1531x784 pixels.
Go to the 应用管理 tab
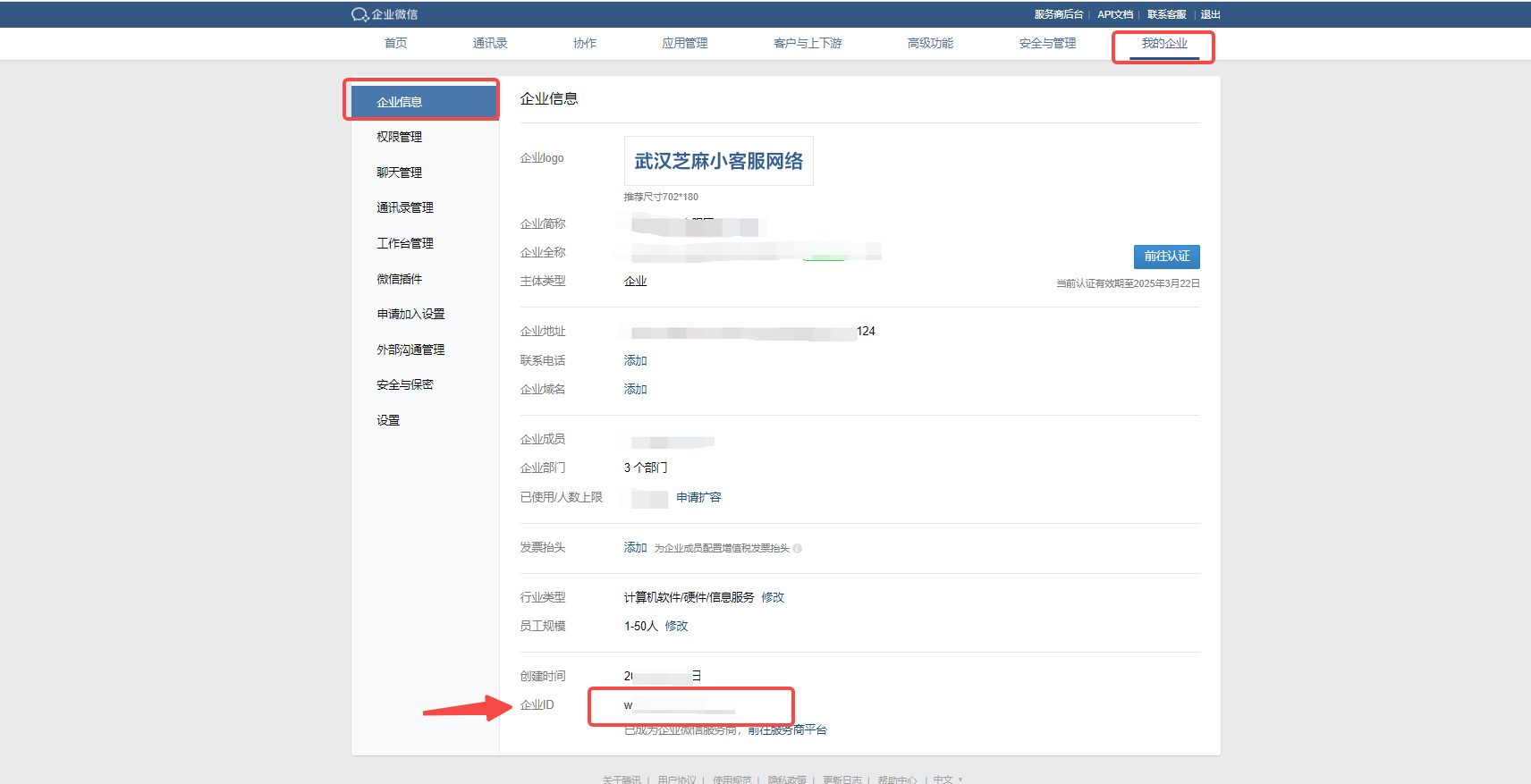point(685,43)
